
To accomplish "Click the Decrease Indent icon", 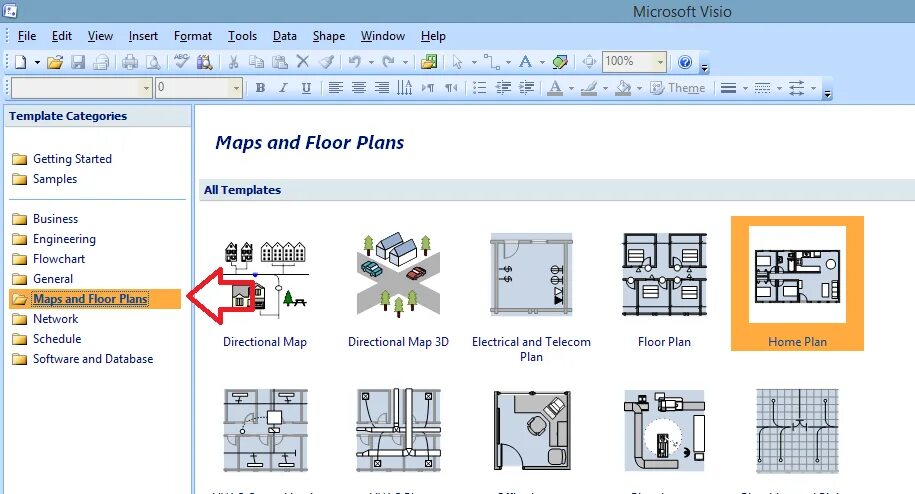I will point(502,88).
